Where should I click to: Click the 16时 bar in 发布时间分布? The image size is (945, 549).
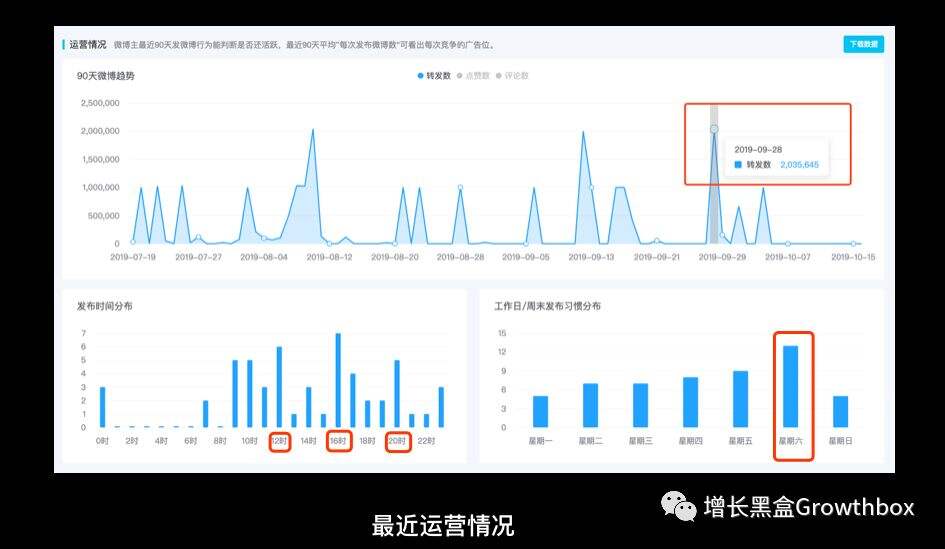(338, 380)
